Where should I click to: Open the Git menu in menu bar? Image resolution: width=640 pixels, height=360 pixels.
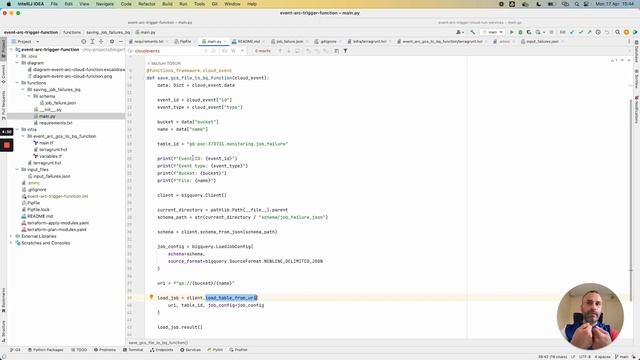pos(215,4)
